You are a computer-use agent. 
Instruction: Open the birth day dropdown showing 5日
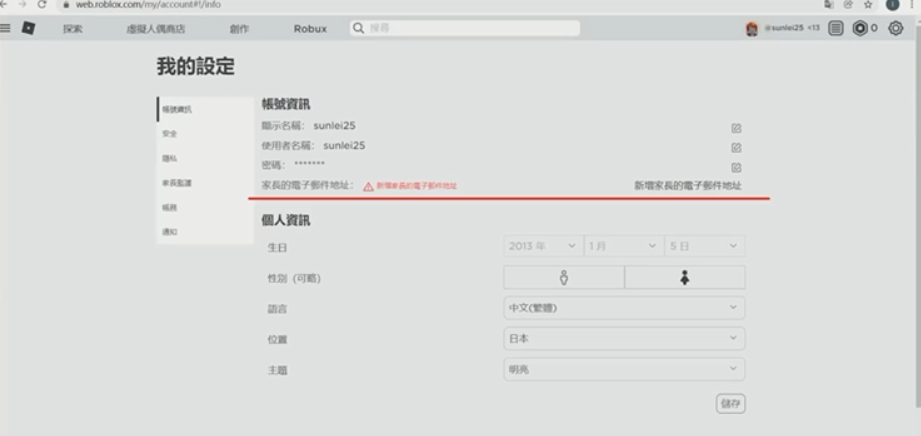tap(705, 246)
